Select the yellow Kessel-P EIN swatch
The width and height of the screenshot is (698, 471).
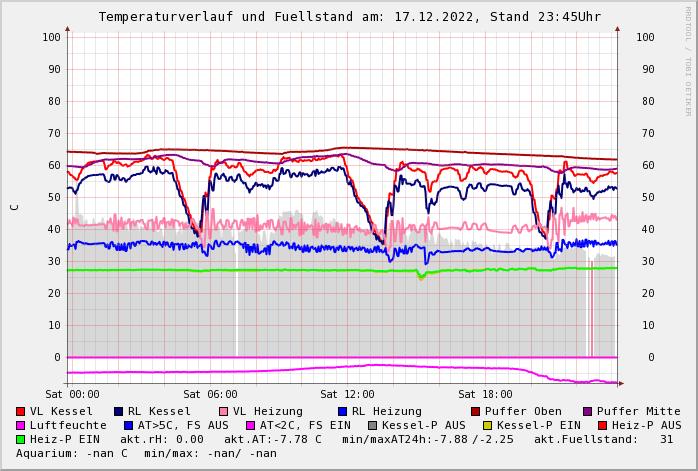[x=489, y=425]
